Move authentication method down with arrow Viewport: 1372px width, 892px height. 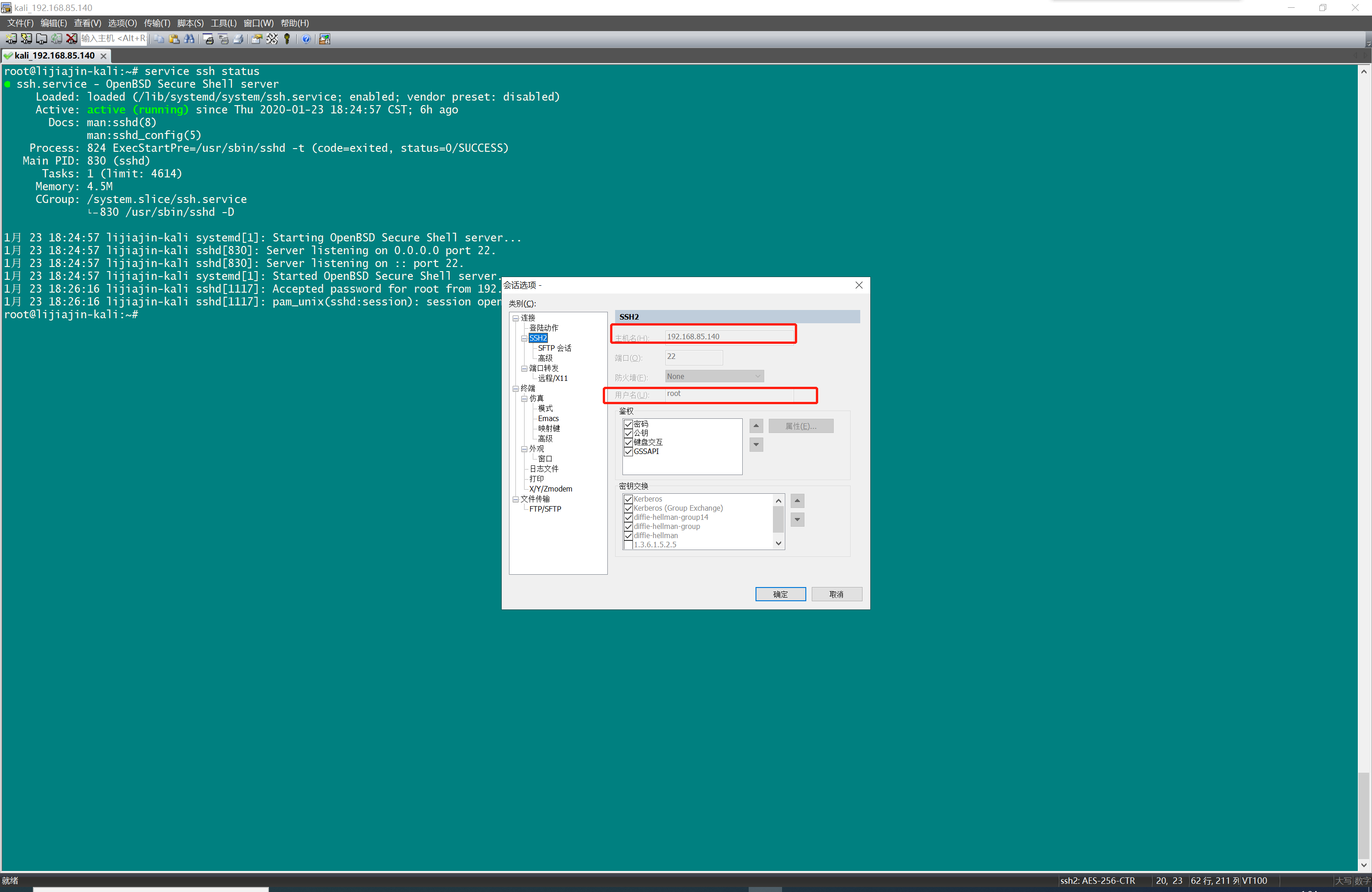(x=756, y=444)
